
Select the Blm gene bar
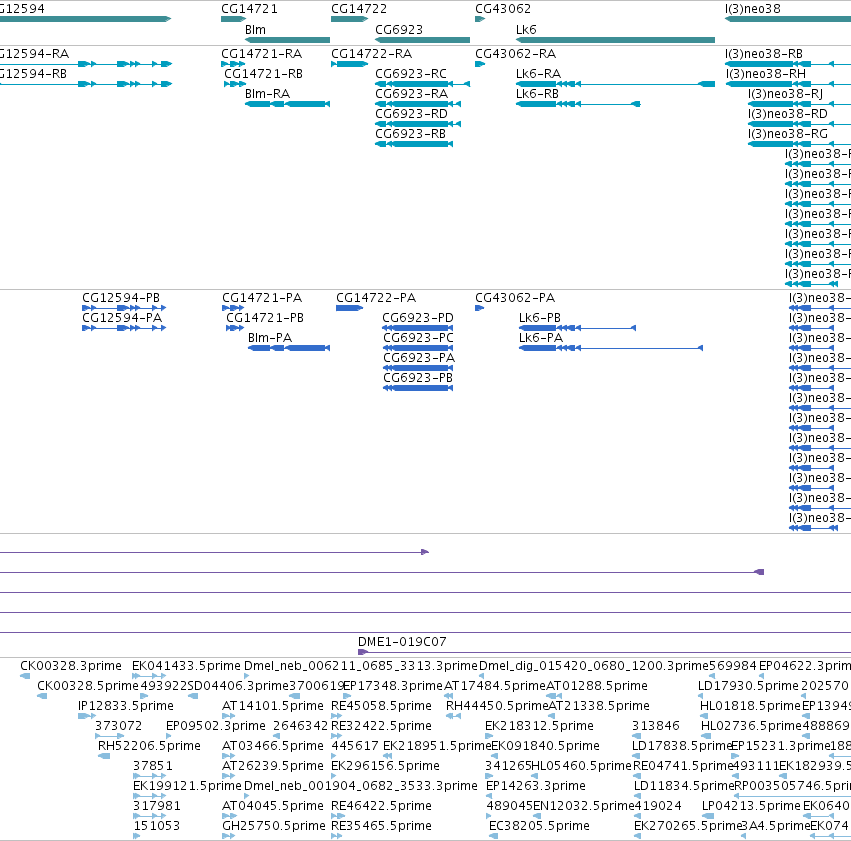pos(287,40)
